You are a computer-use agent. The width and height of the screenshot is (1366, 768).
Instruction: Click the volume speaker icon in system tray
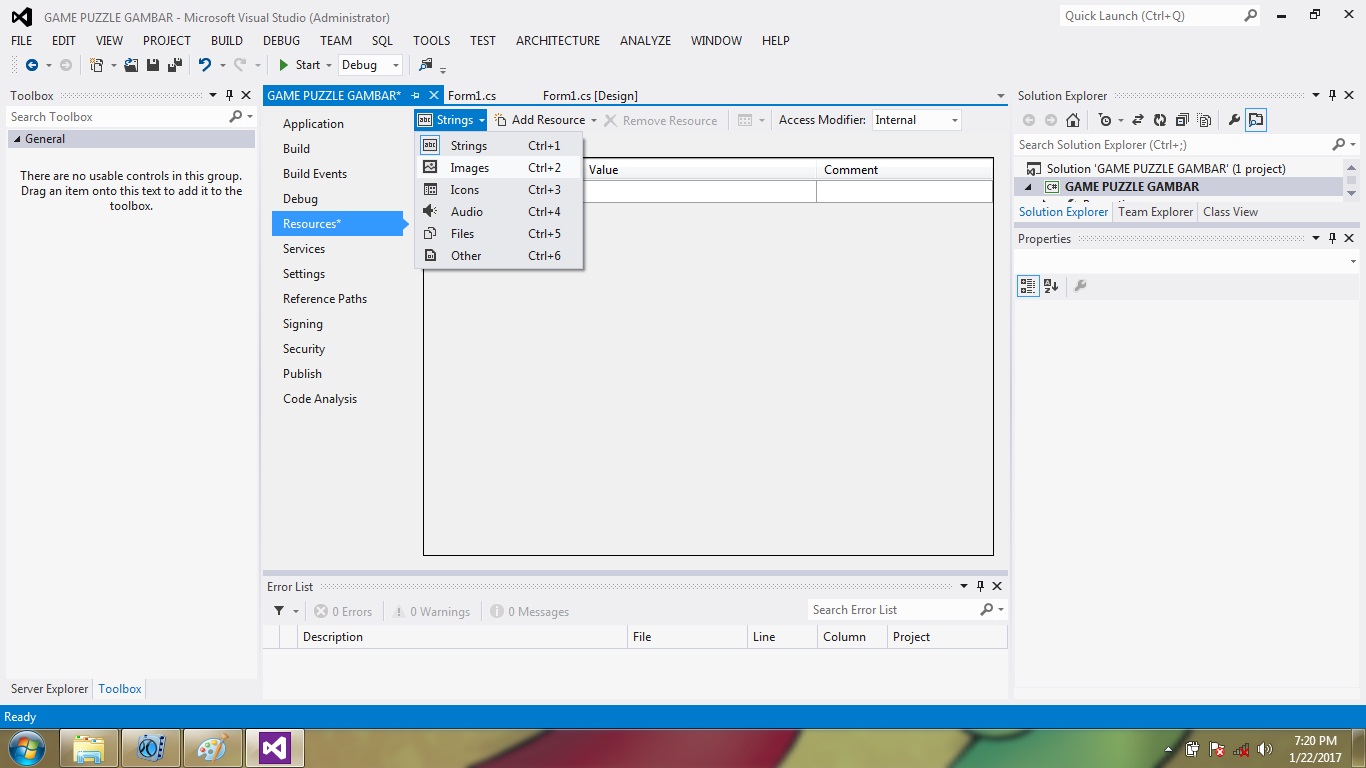coord(1265,749)
